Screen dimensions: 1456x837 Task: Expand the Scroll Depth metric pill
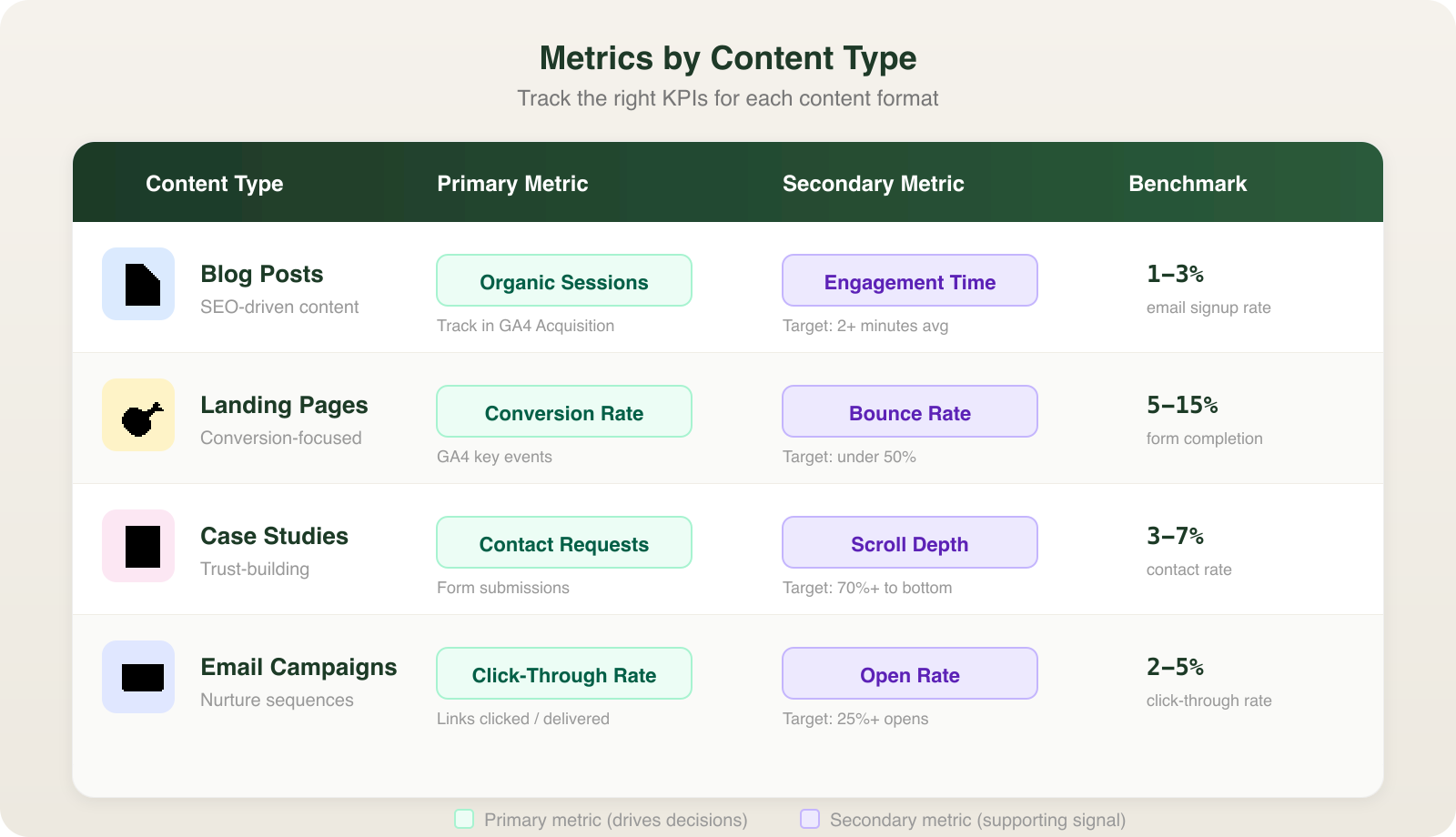pyautogui.click(x=909, y=542)
